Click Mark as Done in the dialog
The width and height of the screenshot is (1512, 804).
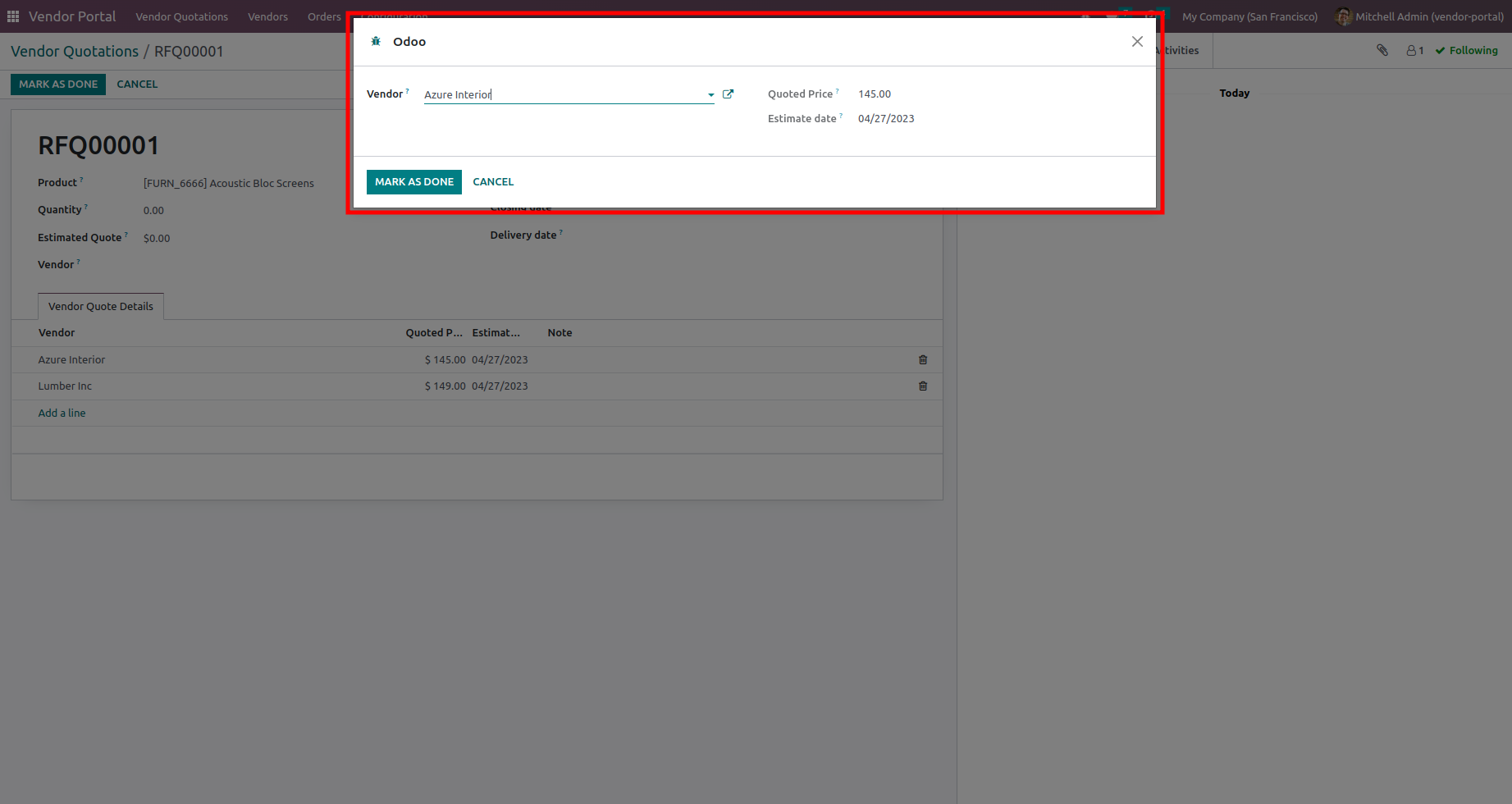click(414, 182)
